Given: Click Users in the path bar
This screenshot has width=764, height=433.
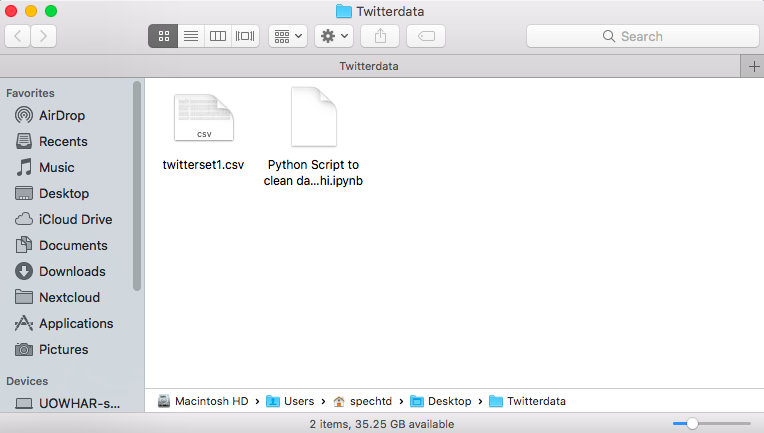Looking at the screenshot, I should tap(290, 401).
